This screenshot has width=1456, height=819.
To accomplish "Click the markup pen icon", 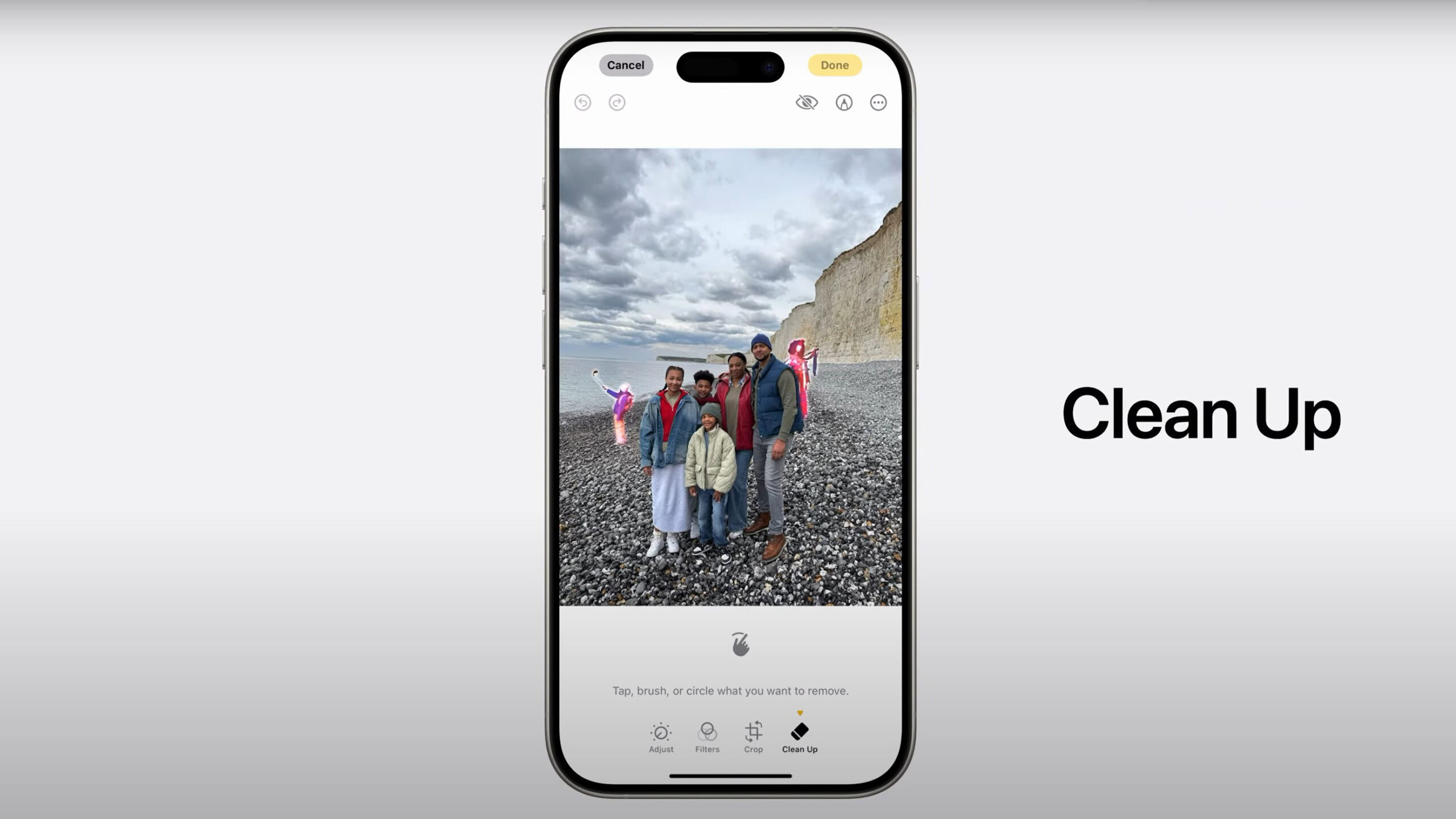I will point(844,102).
